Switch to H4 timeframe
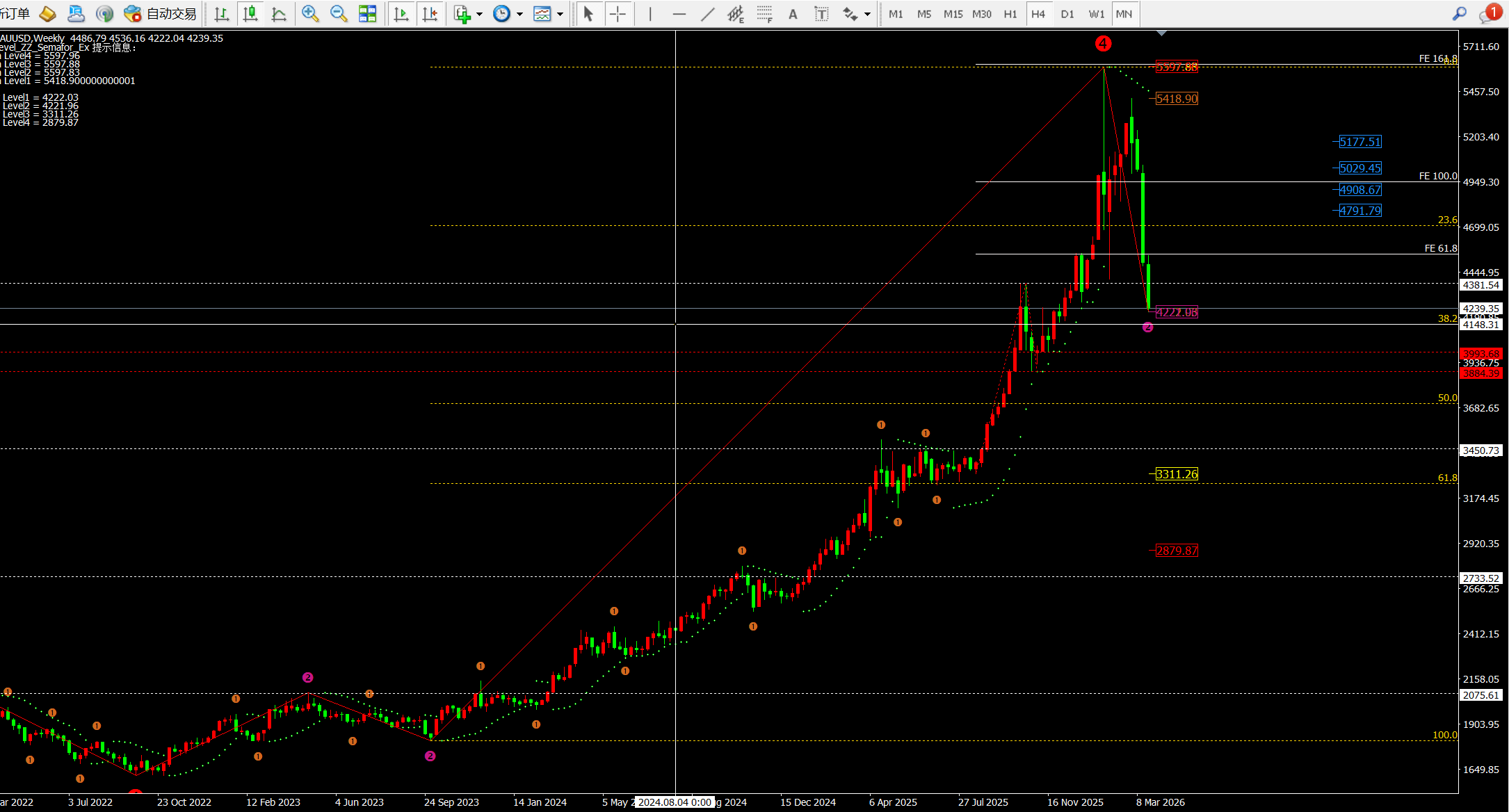This screenshot has width=1509, height=812. click(x=1038, y=14)
